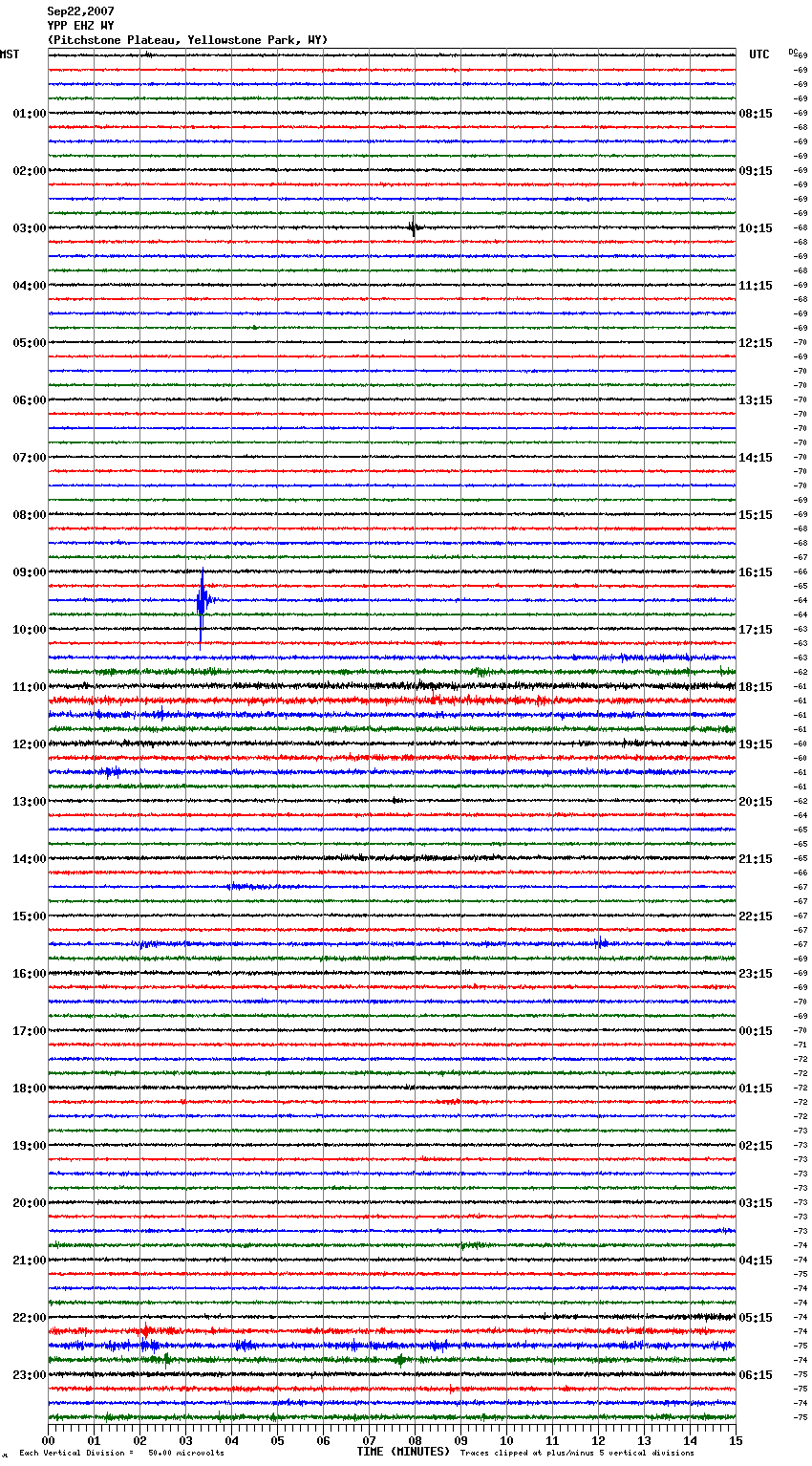The height and width of the screenshot is (1466, 812).
Task: Select the 01:00 MST row label
Action: (x=30, y=114)
